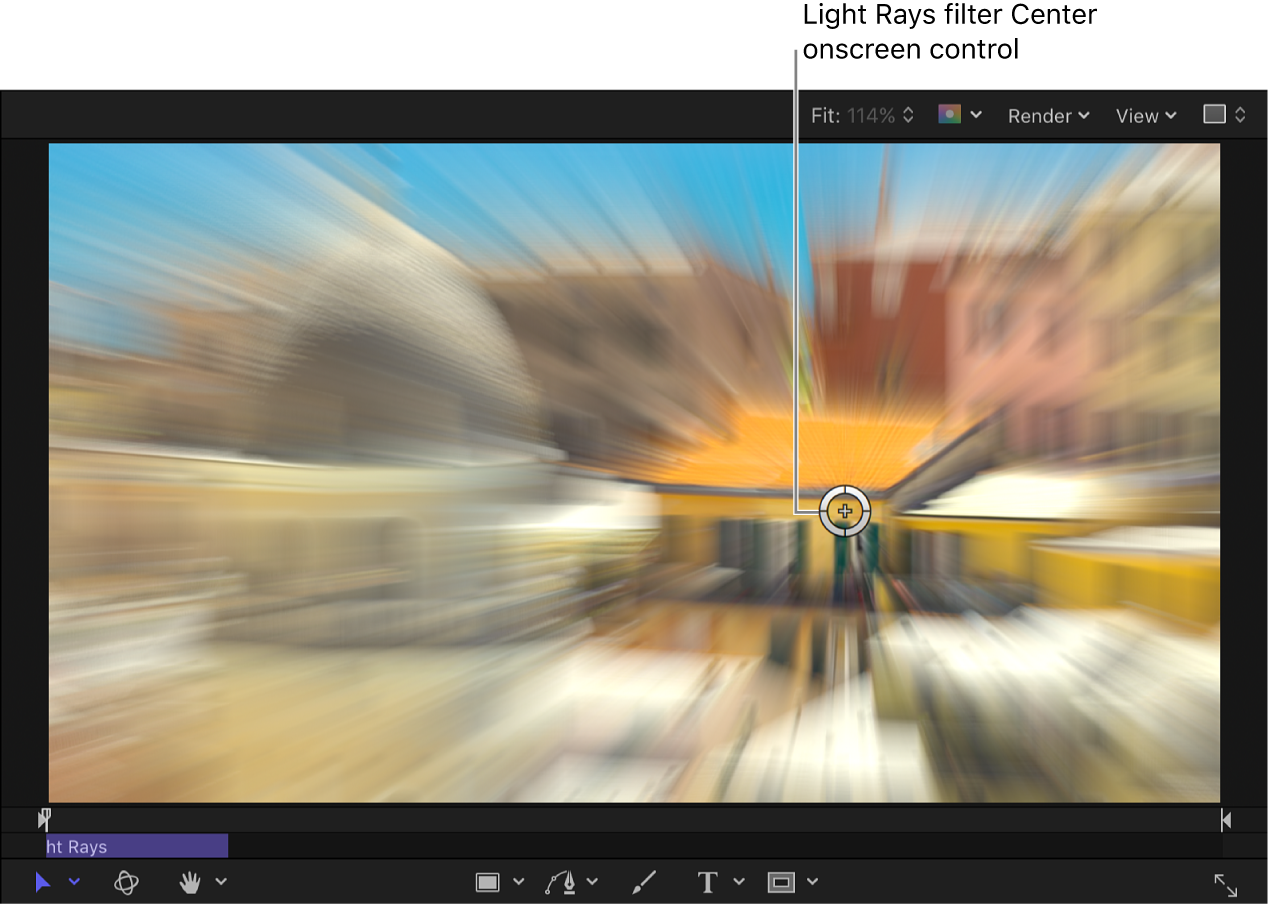The width and height of the screenshot is (1270, 904).
Task: Expand the shape tool options chevron
Action: pyautogui.click(x=519, y=882)
